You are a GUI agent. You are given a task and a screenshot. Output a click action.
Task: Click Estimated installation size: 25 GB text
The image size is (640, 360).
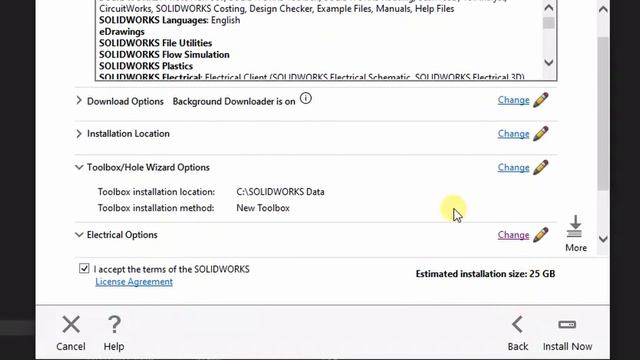pos(485,273)
